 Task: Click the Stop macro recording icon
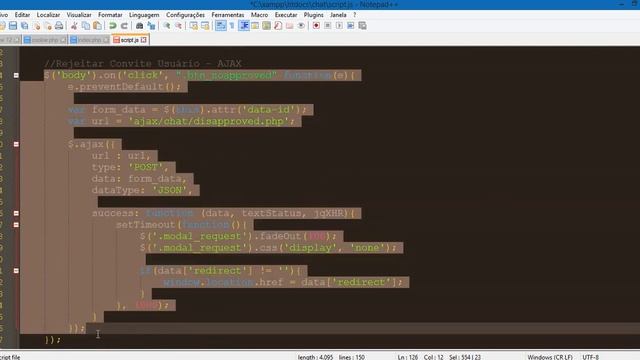[327, 26]
